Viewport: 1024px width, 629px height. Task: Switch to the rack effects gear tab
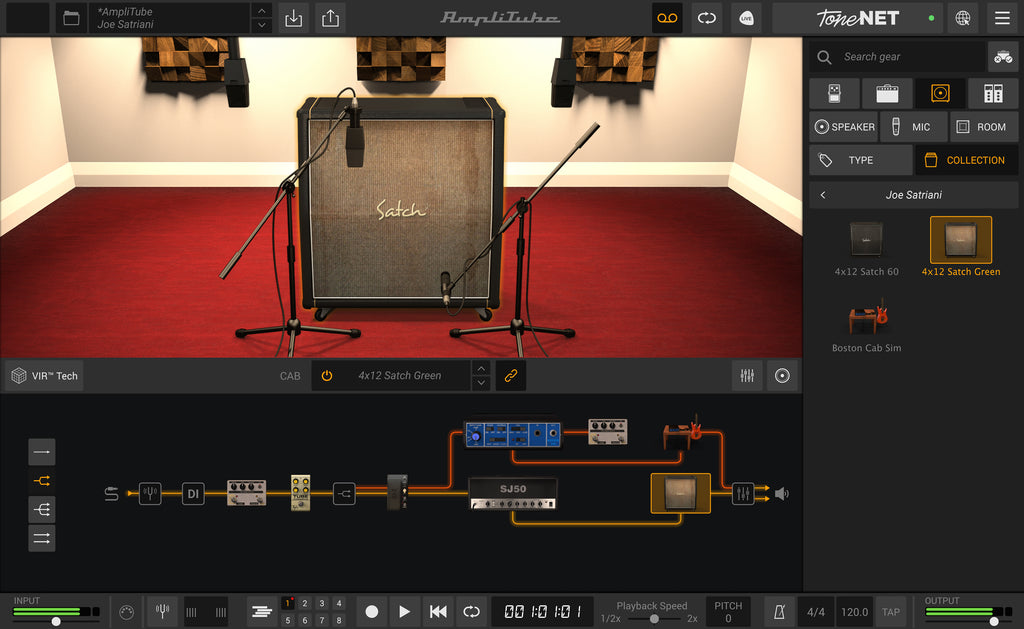993,93
